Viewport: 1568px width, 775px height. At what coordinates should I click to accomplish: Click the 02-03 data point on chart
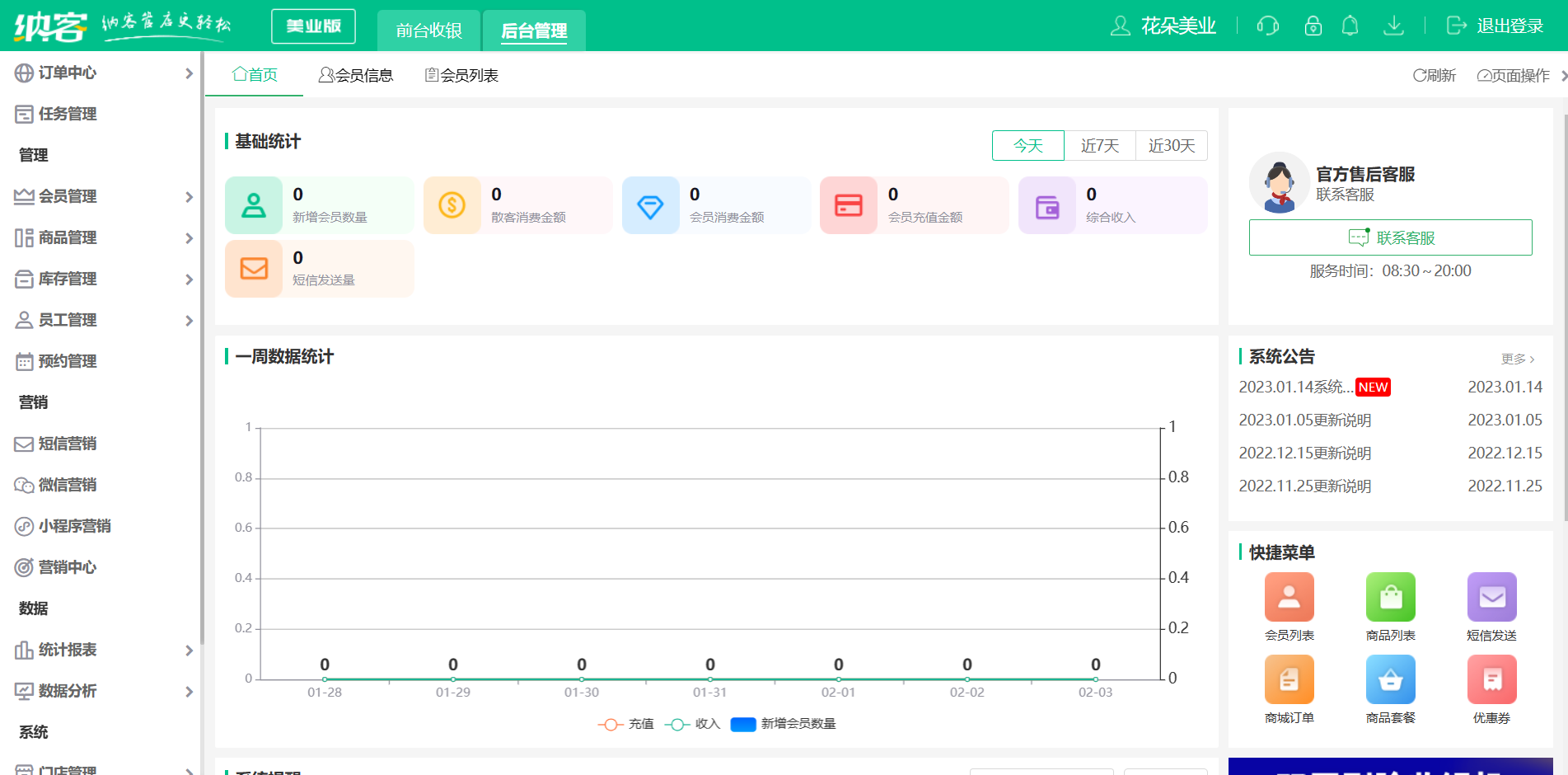(1096, 679)
